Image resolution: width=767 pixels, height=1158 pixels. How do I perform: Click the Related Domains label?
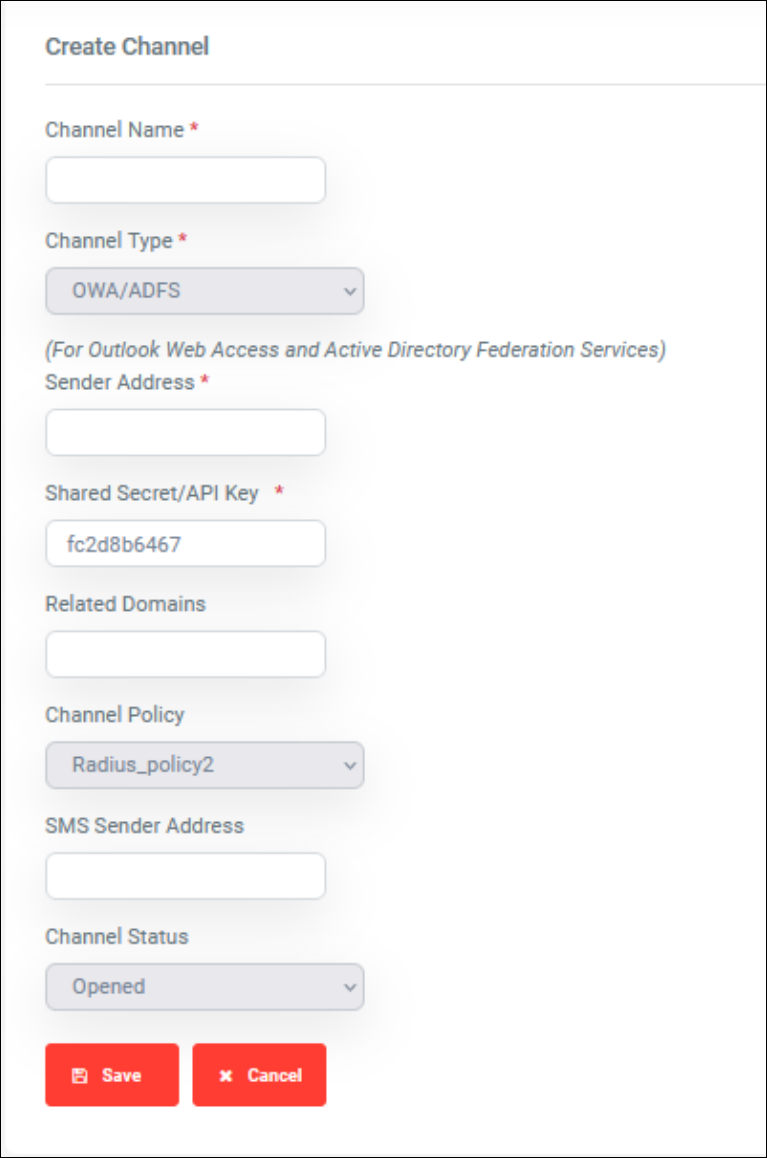click(x=125, y=604)
